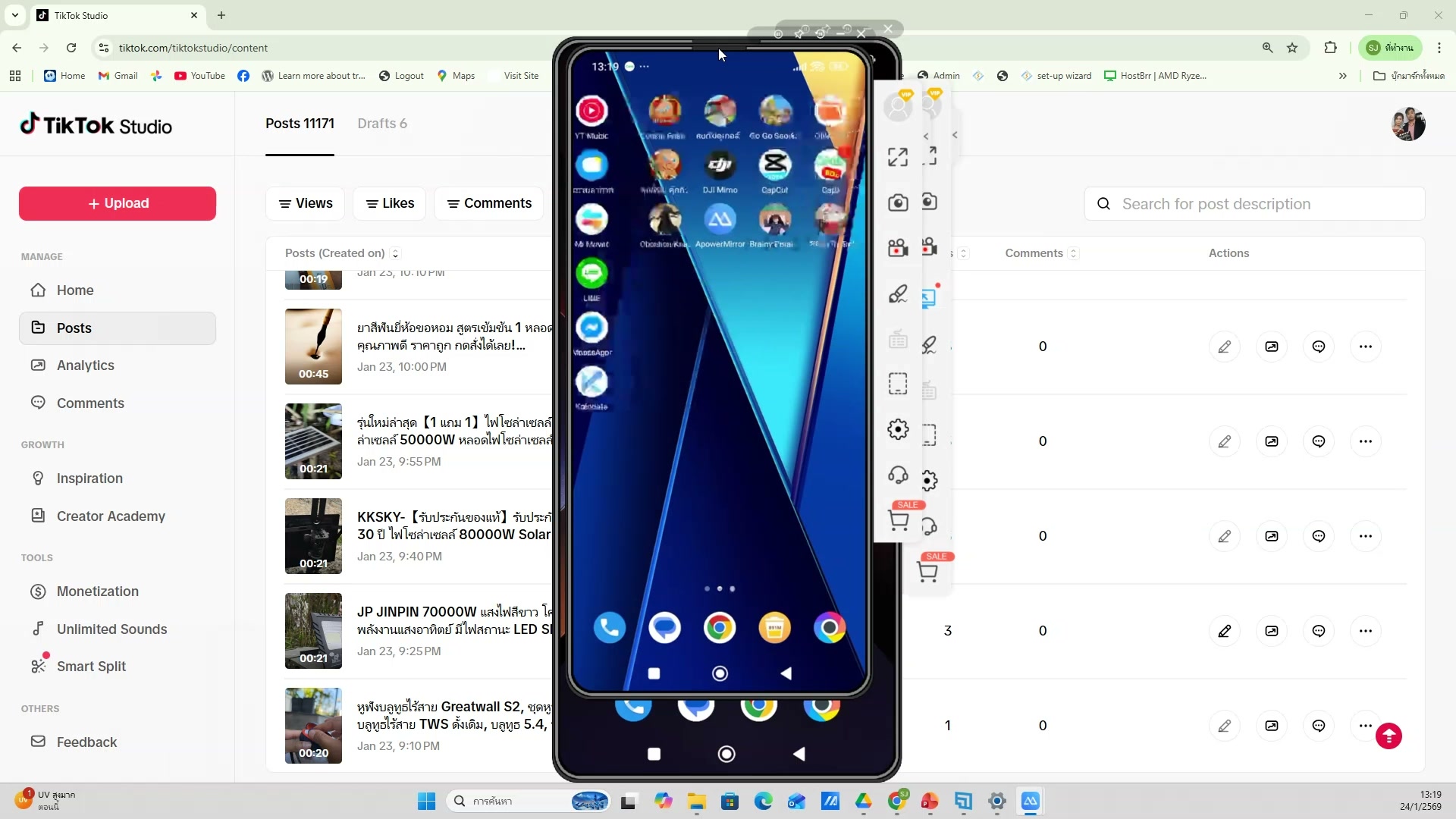Open the SALE shopping cart icon

click(898, 521)
